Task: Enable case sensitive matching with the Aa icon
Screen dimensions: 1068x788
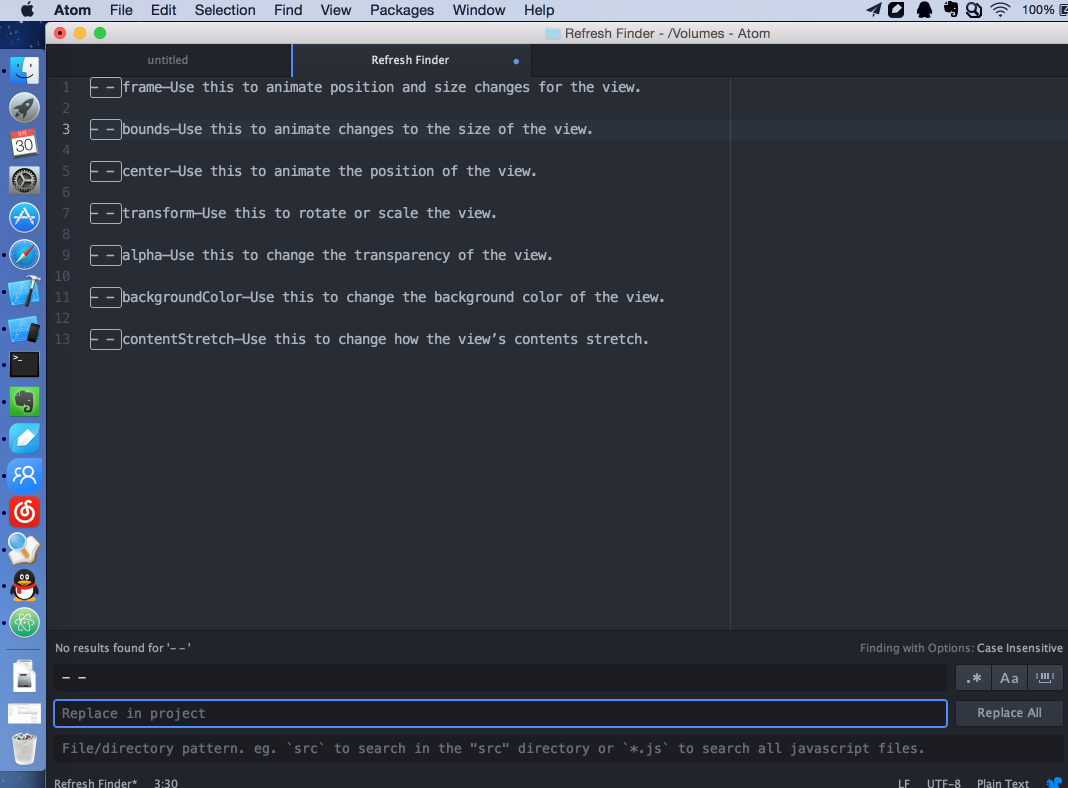Action: tap(1009, 677)
